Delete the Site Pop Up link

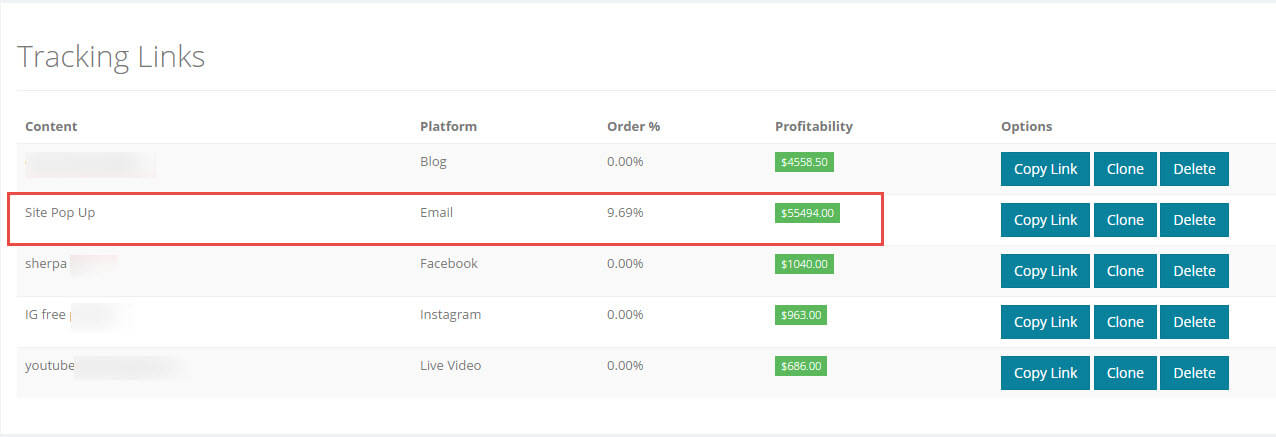[1194, 220]
